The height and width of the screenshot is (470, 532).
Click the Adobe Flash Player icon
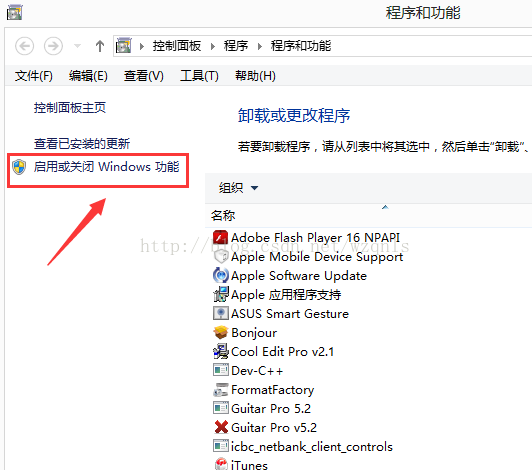pos(221,237)
